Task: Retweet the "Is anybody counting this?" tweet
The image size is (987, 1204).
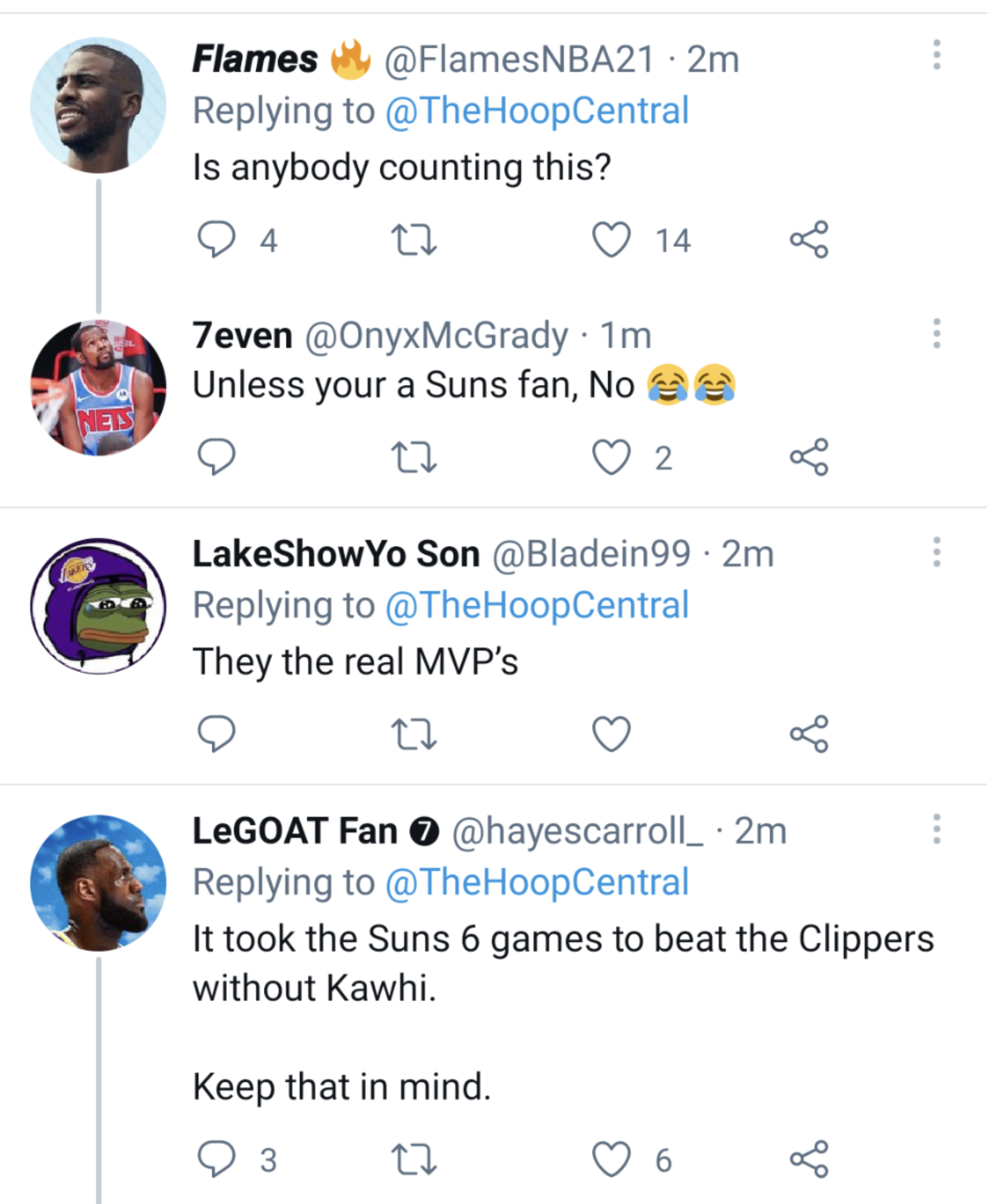Action: click(414, 240)
